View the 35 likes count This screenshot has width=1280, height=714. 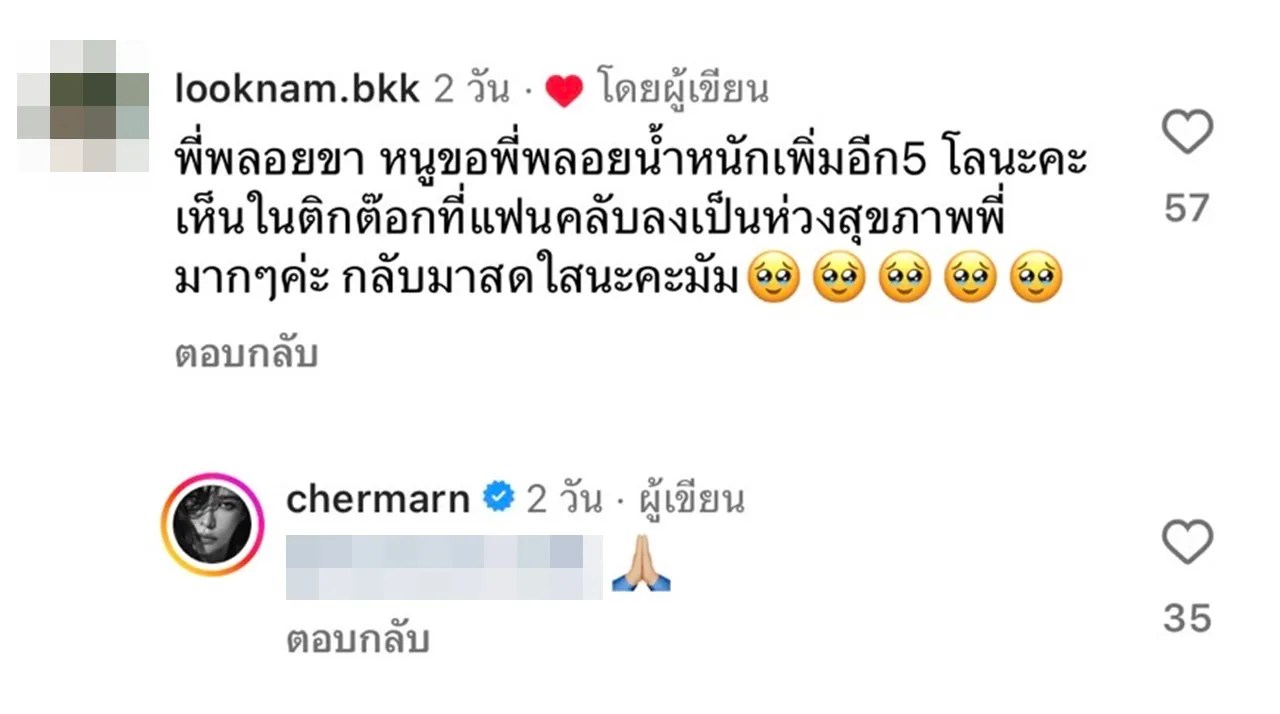tap(1187, 618)
